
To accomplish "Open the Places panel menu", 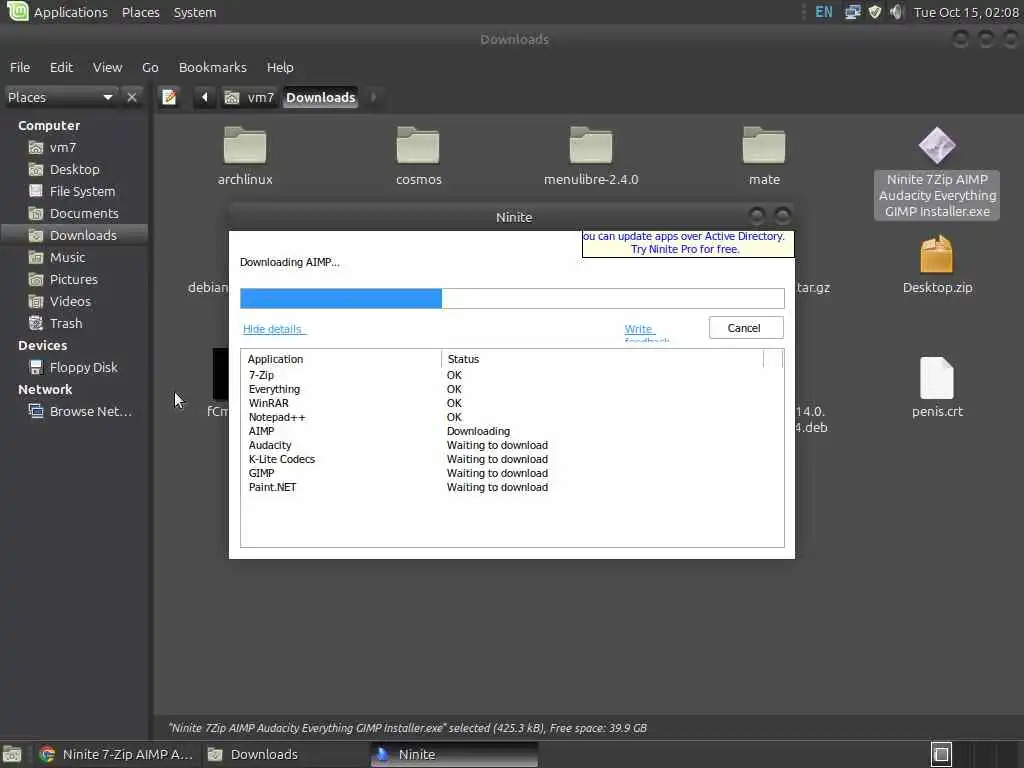I will click(x=140, y=12).
